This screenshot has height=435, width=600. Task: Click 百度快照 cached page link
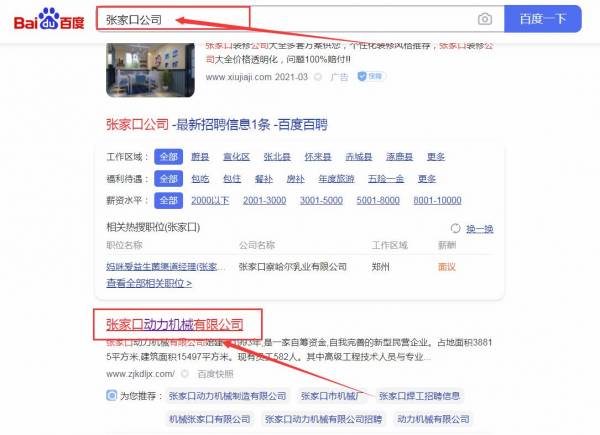[x=217, y=373]
